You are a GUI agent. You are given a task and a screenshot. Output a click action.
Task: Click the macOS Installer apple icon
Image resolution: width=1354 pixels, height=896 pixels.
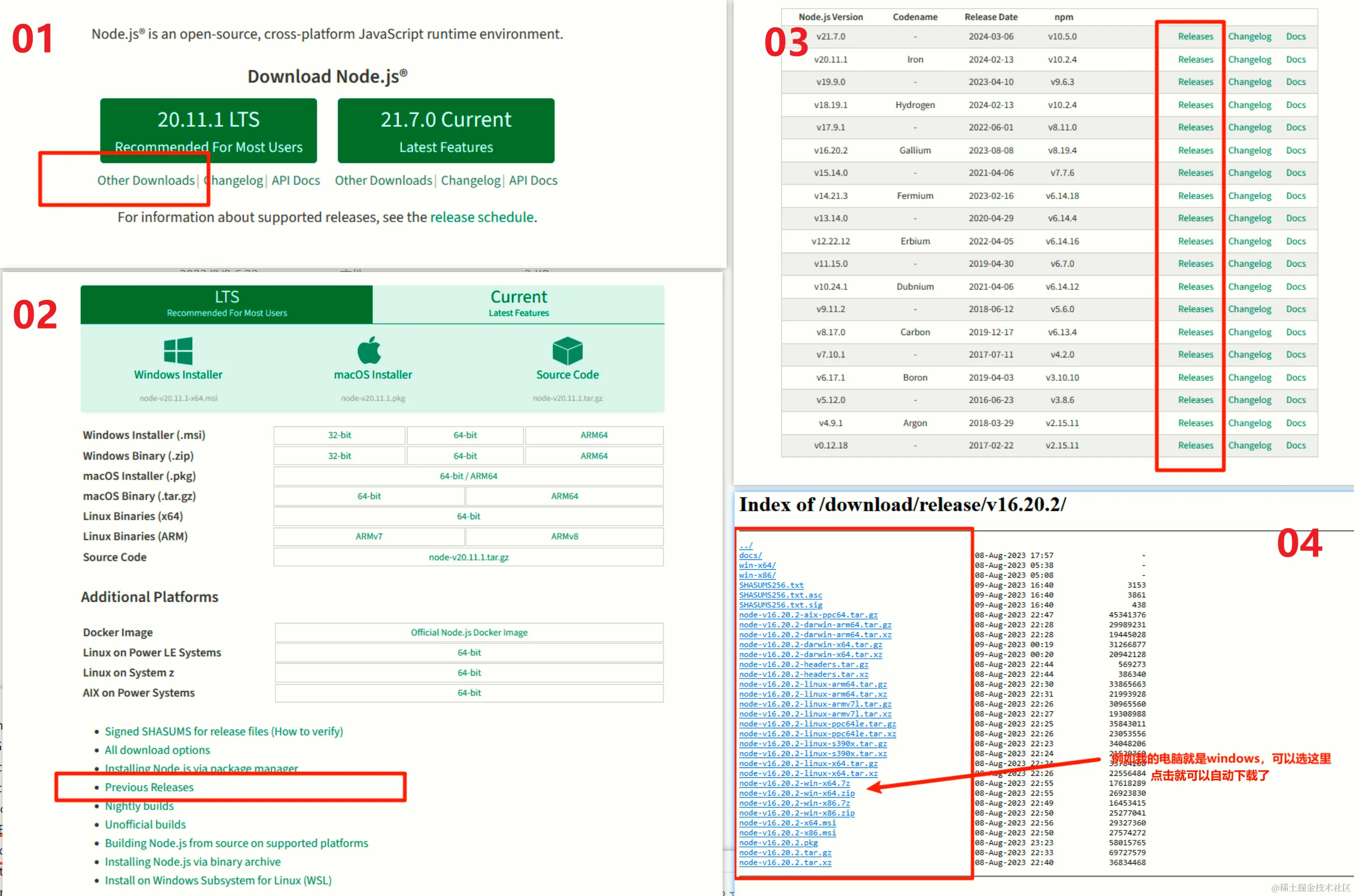point(369,350)
